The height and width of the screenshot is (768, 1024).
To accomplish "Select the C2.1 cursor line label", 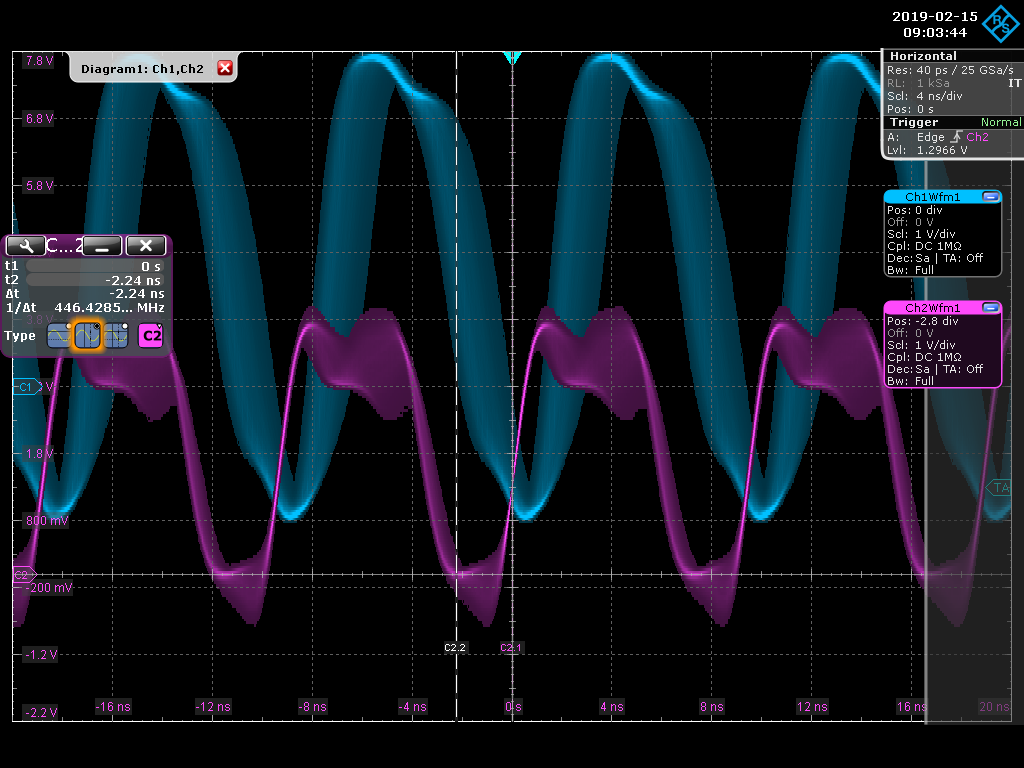I will [512, 648].
